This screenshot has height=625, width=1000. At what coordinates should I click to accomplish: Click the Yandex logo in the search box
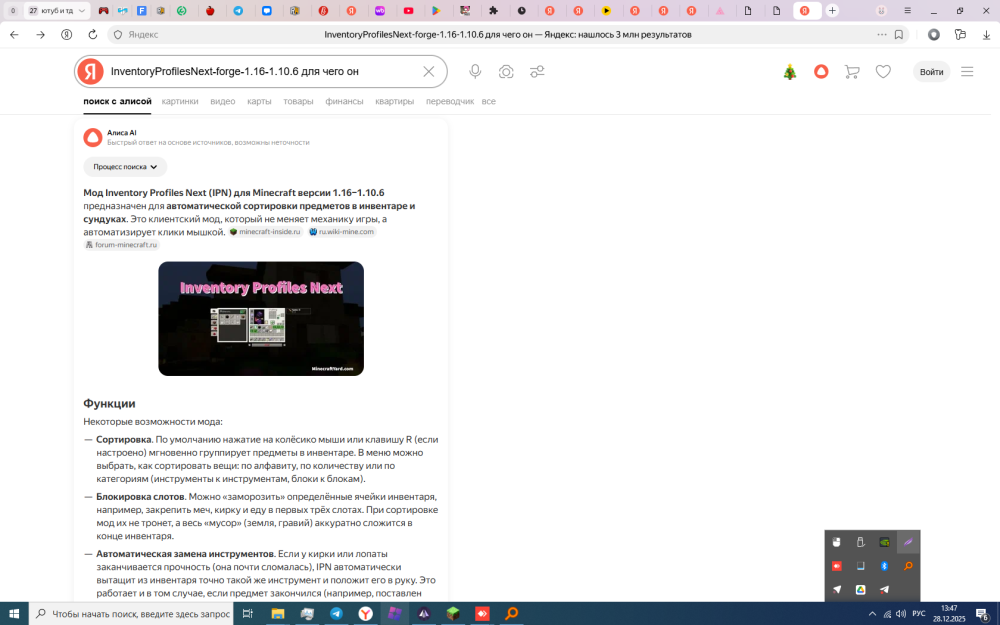(91, 71)
